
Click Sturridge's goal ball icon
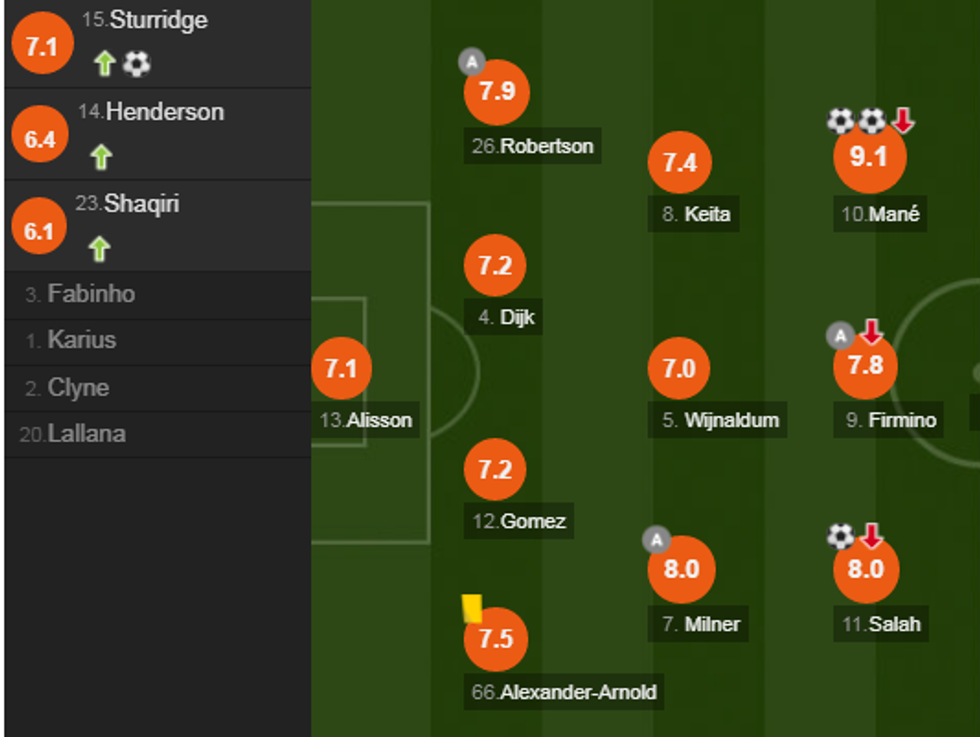pos(137,64)
